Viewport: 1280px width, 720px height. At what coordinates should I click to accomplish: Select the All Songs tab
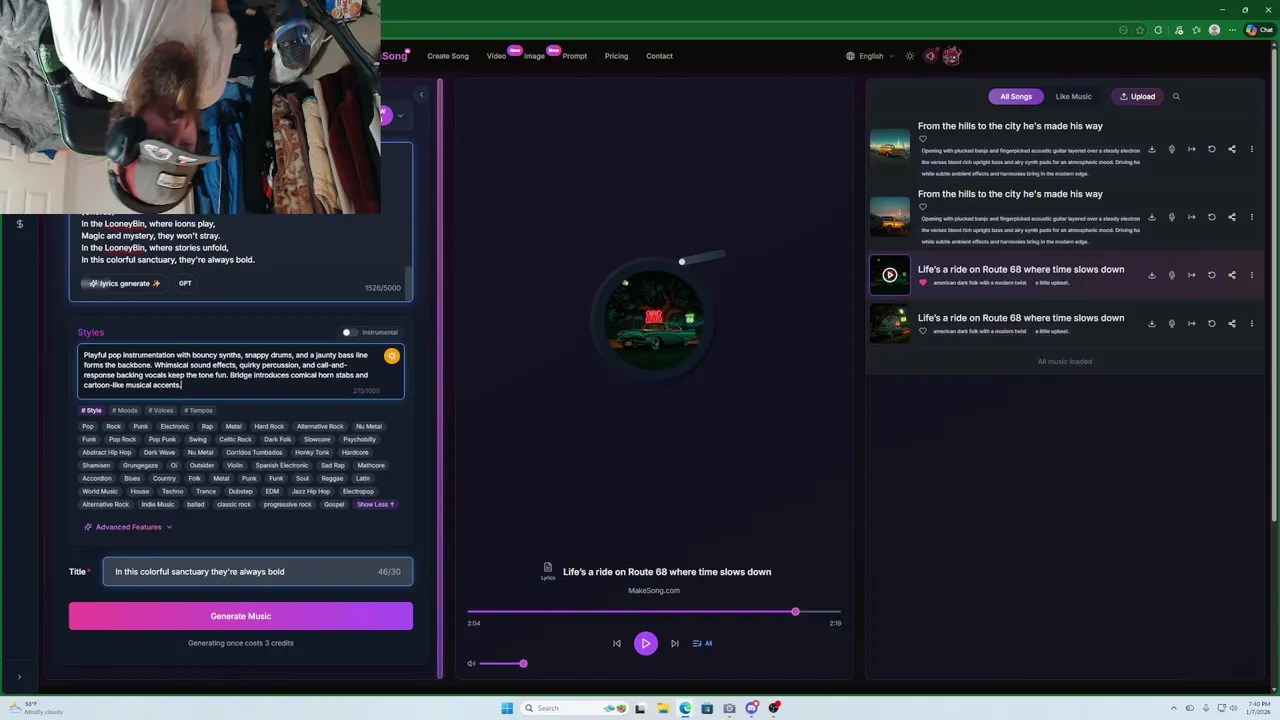(x=1016, y=97)
